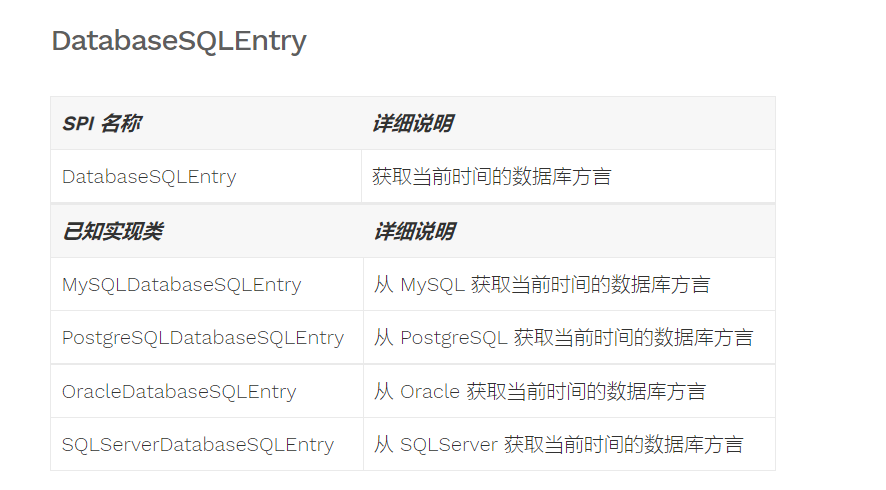
Task: Click the first "详细说明" header cell
Action: 412,124
